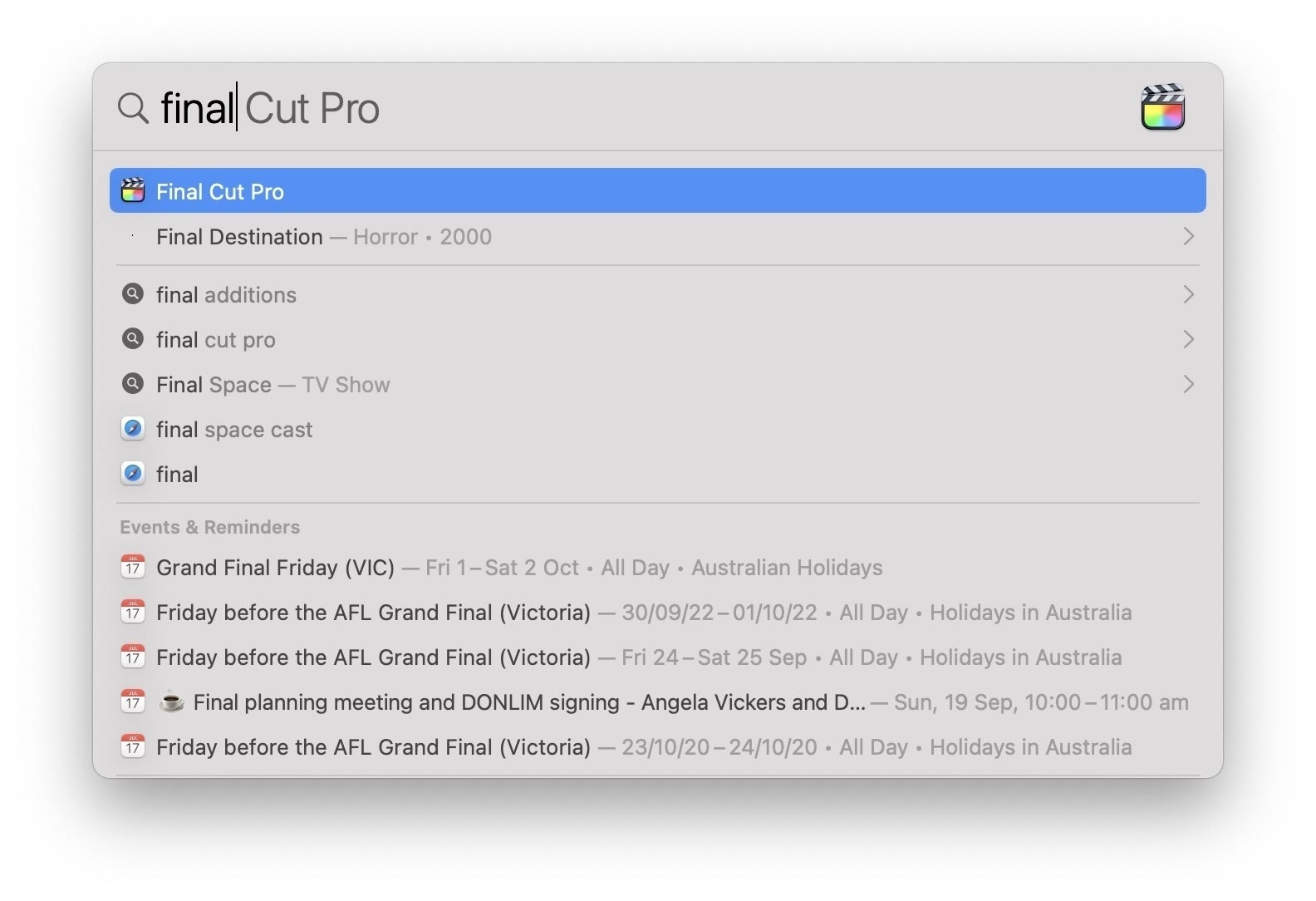Expand the final cut pro suggestion chevron
Viewport: 1316px width, 901px height.
1188,339
